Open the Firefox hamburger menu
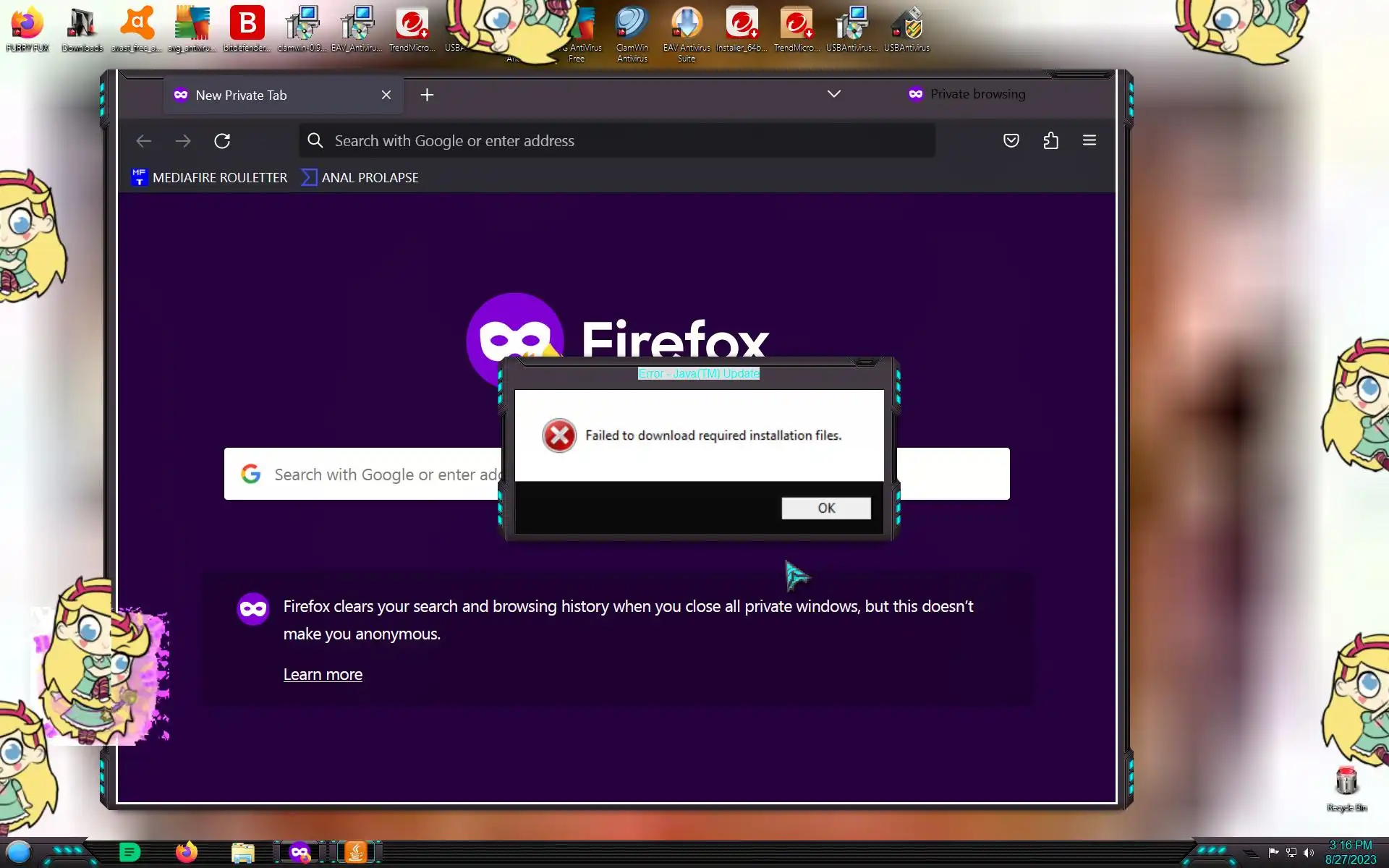 pos(1089,140)
